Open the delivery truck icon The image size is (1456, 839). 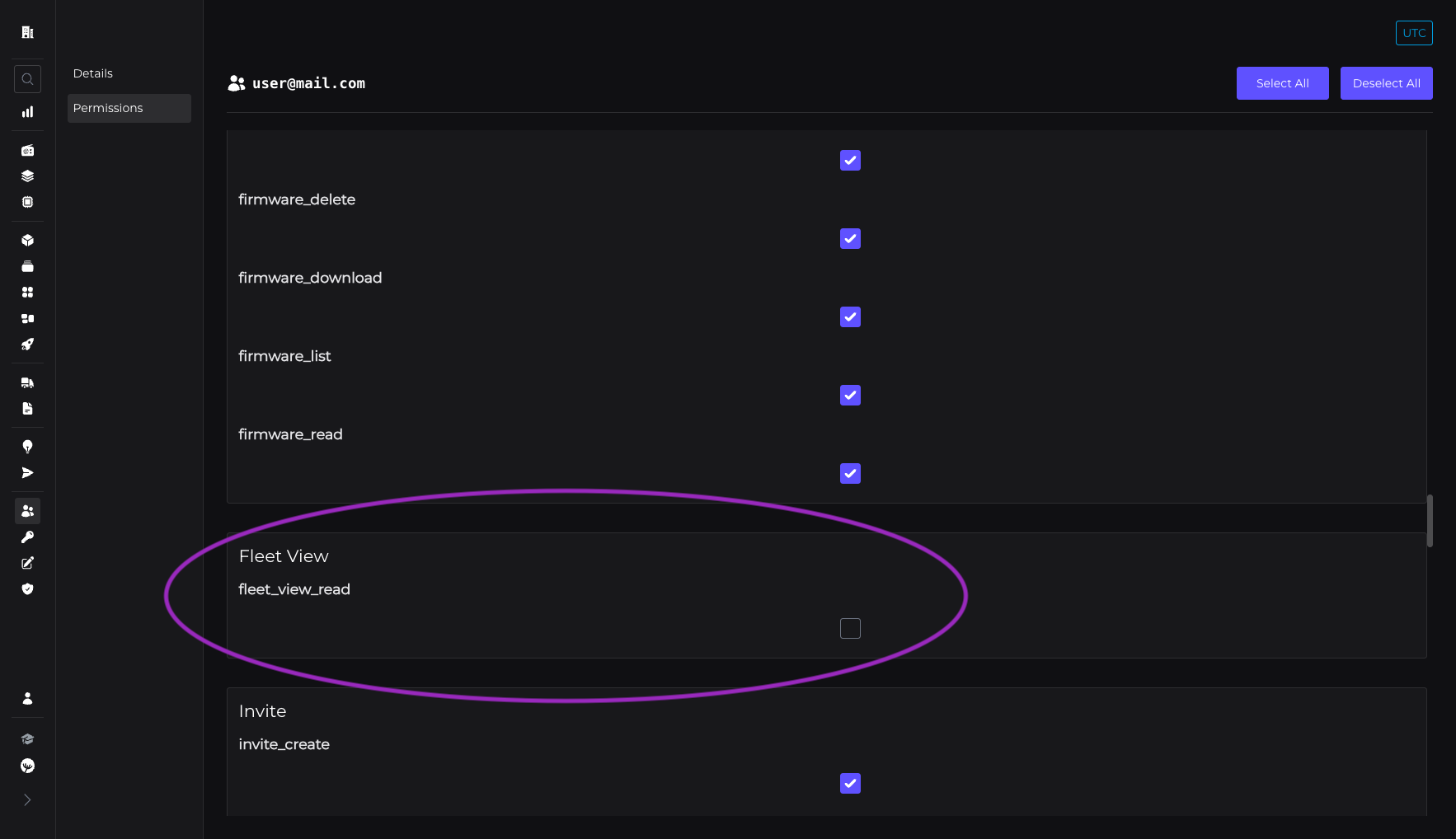[x=27, y=382]
